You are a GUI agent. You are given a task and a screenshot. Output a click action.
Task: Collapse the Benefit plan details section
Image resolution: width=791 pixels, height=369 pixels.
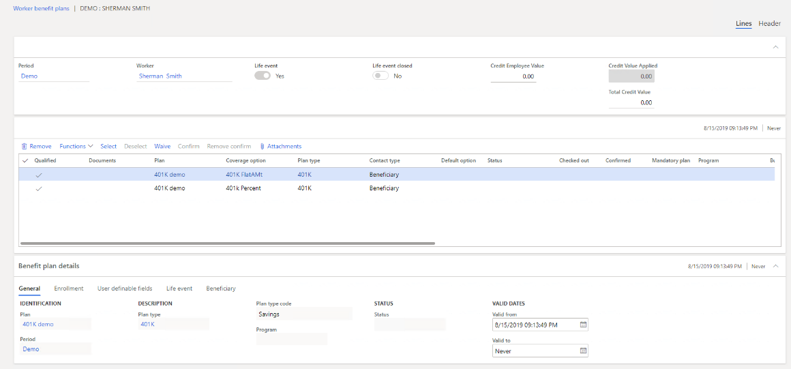coord(775,266)
